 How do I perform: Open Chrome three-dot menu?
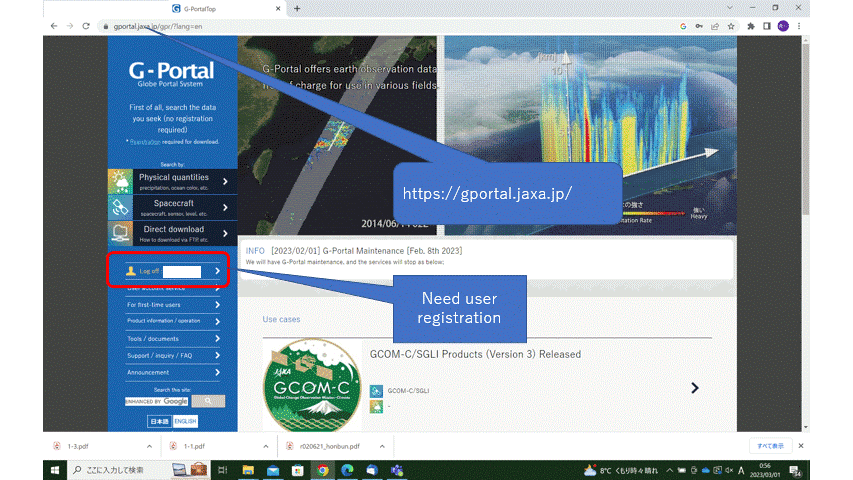[799, 26]
